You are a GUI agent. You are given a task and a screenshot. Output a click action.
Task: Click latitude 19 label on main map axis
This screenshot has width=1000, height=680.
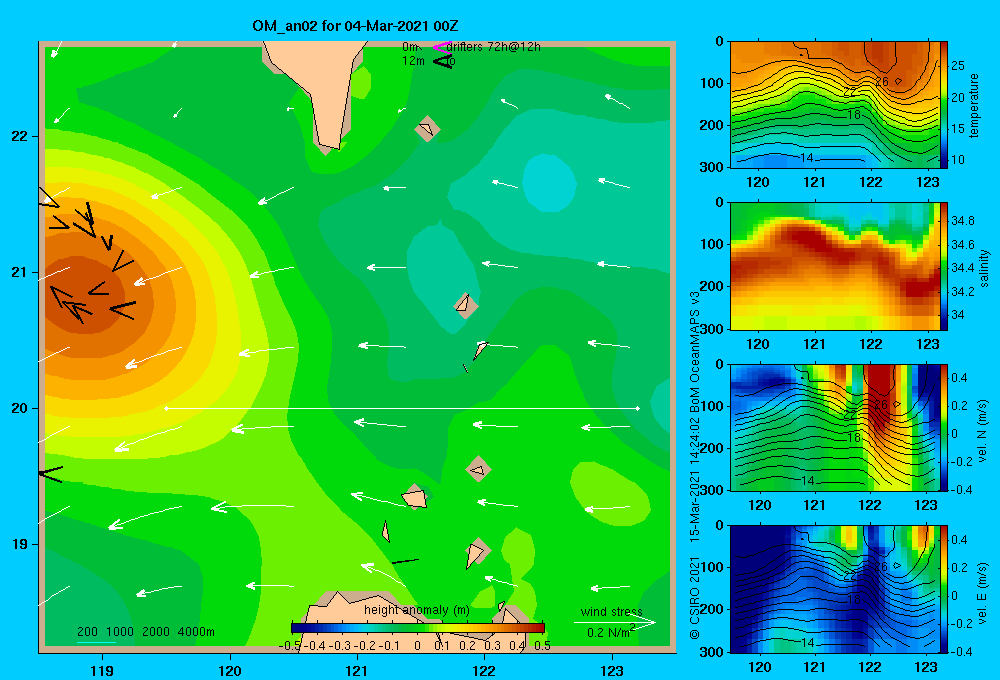tap(19, 544)
